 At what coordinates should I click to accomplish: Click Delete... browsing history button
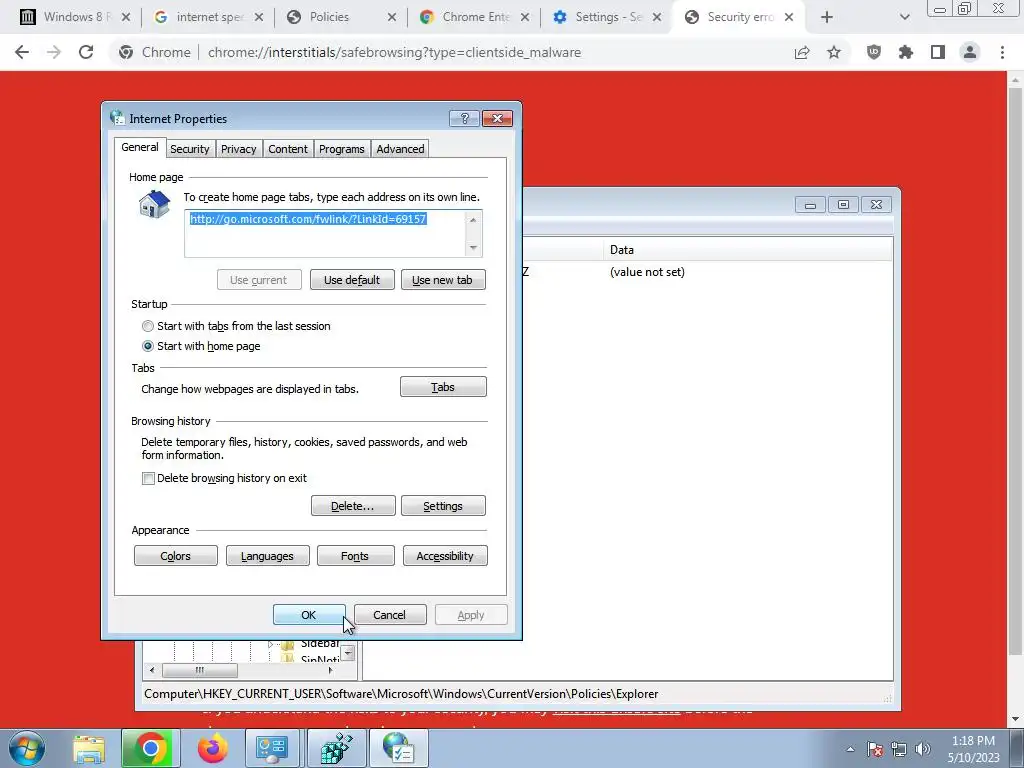353,505
